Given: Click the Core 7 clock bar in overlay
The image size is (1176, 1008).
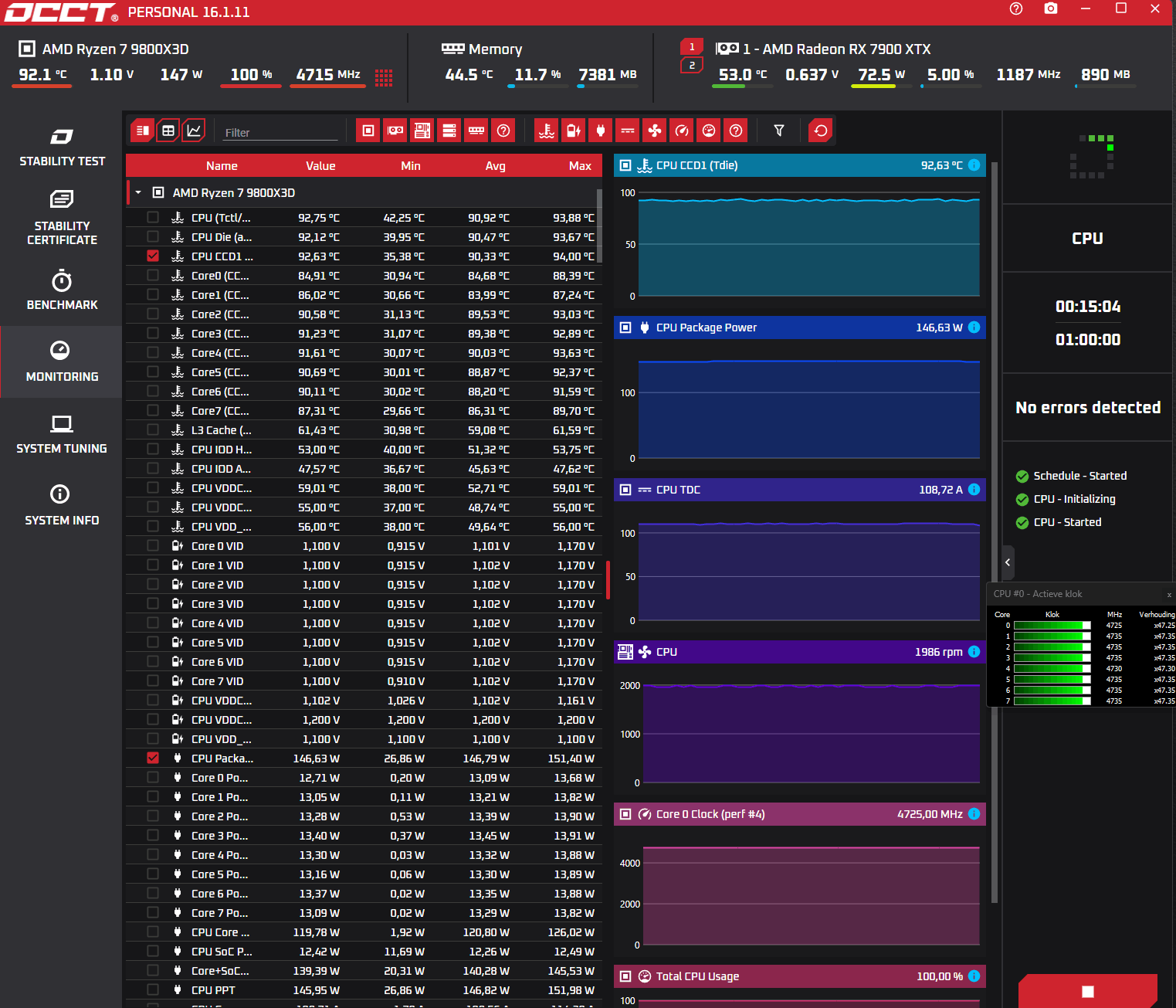Looking at the screenshot, I should point(1052,701).
